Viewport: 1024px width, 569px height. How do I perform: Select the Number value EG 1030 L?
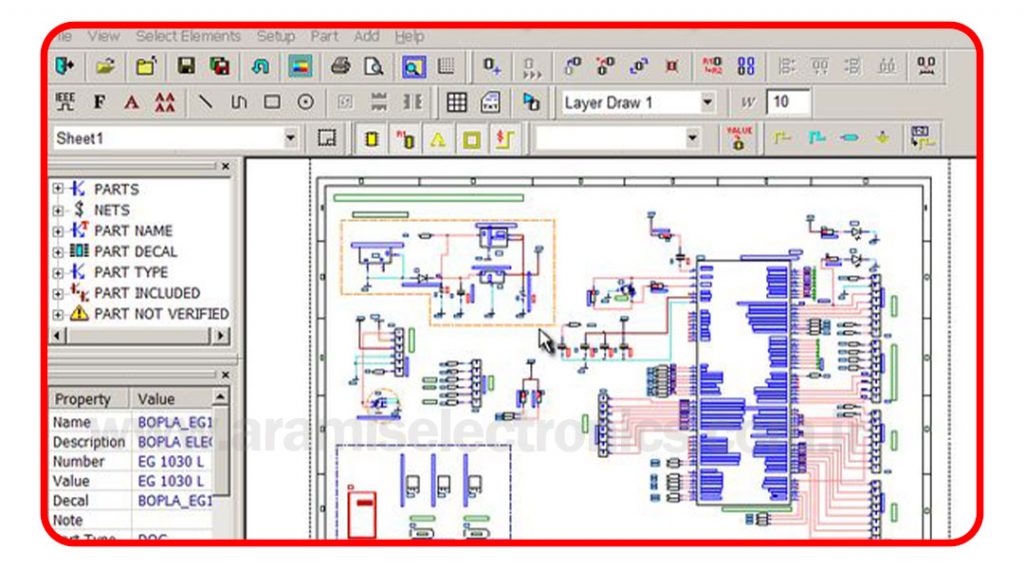(x=171, y=462)
